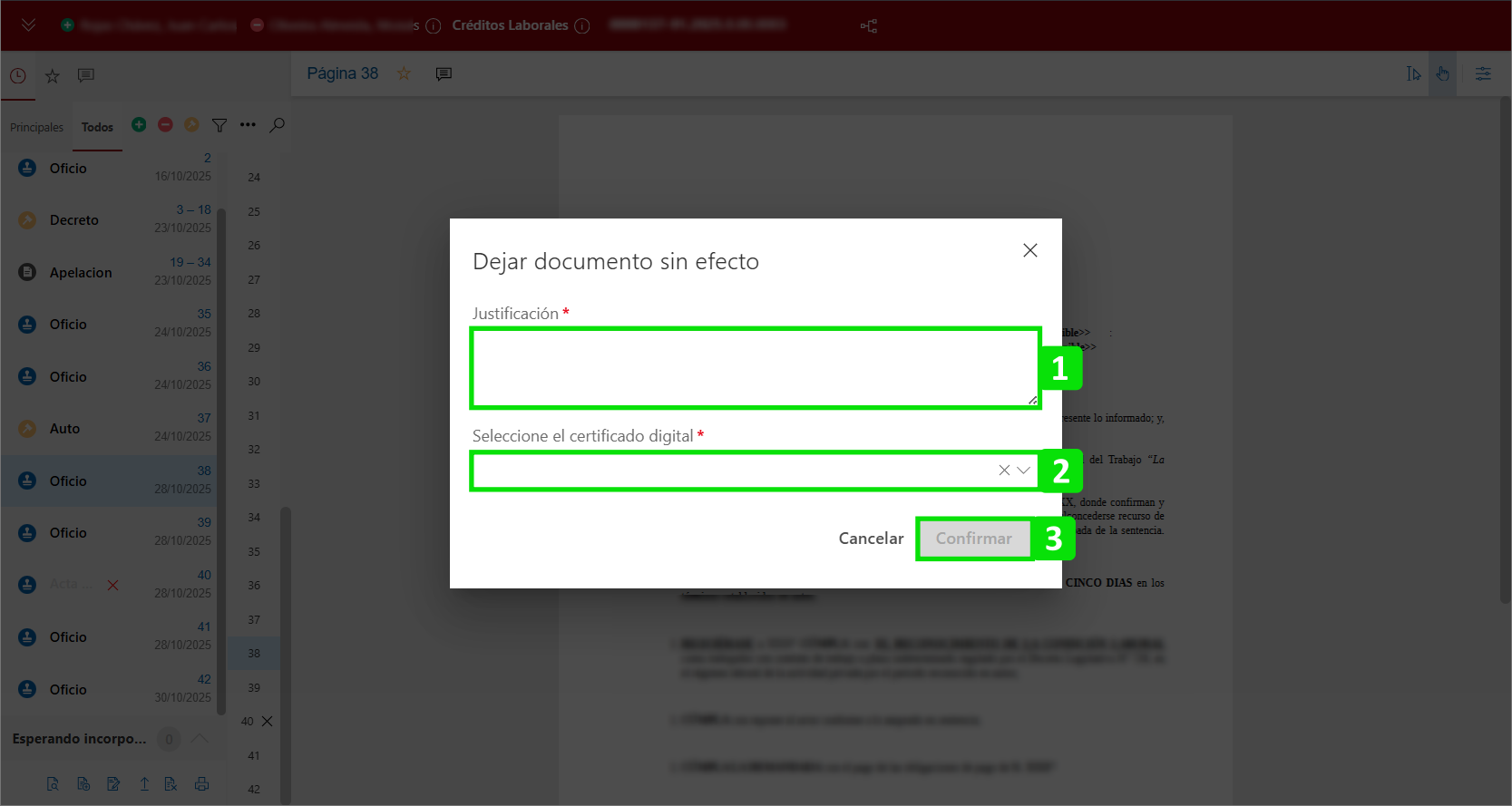Go to page 42 in page strip

254,790
